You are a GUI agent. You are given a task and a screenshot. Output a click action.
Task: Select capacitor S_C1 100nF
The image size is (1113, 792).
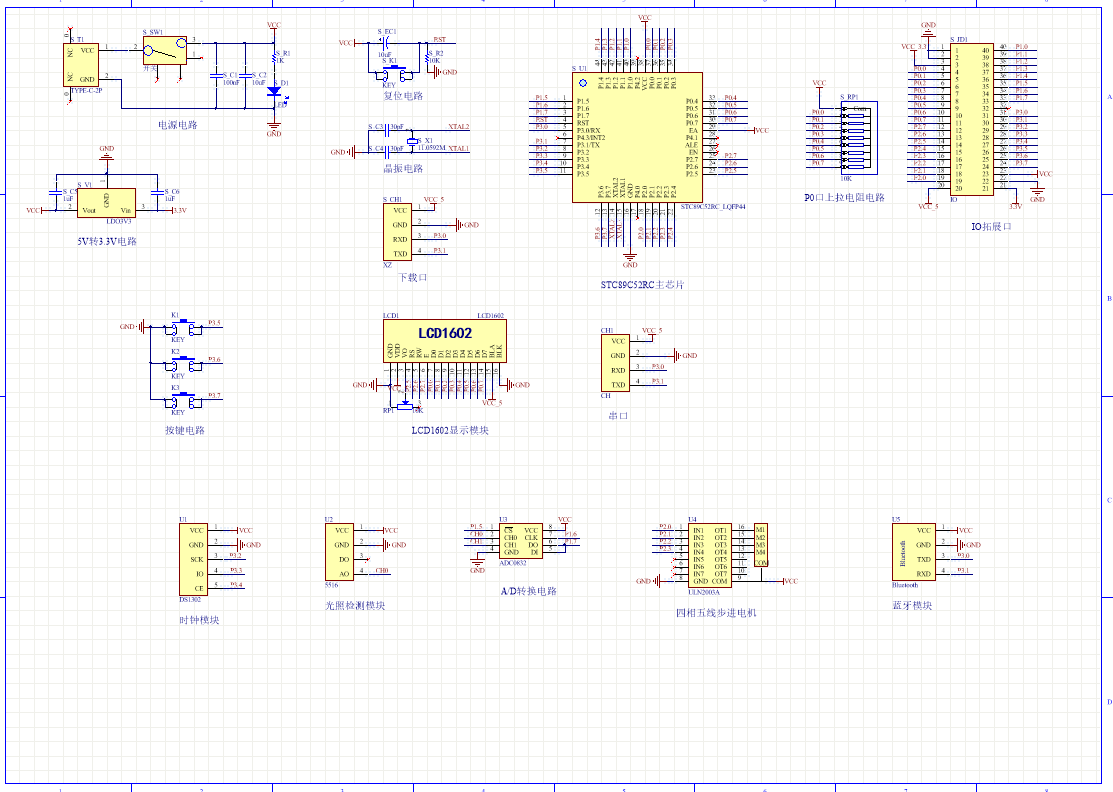216,75
